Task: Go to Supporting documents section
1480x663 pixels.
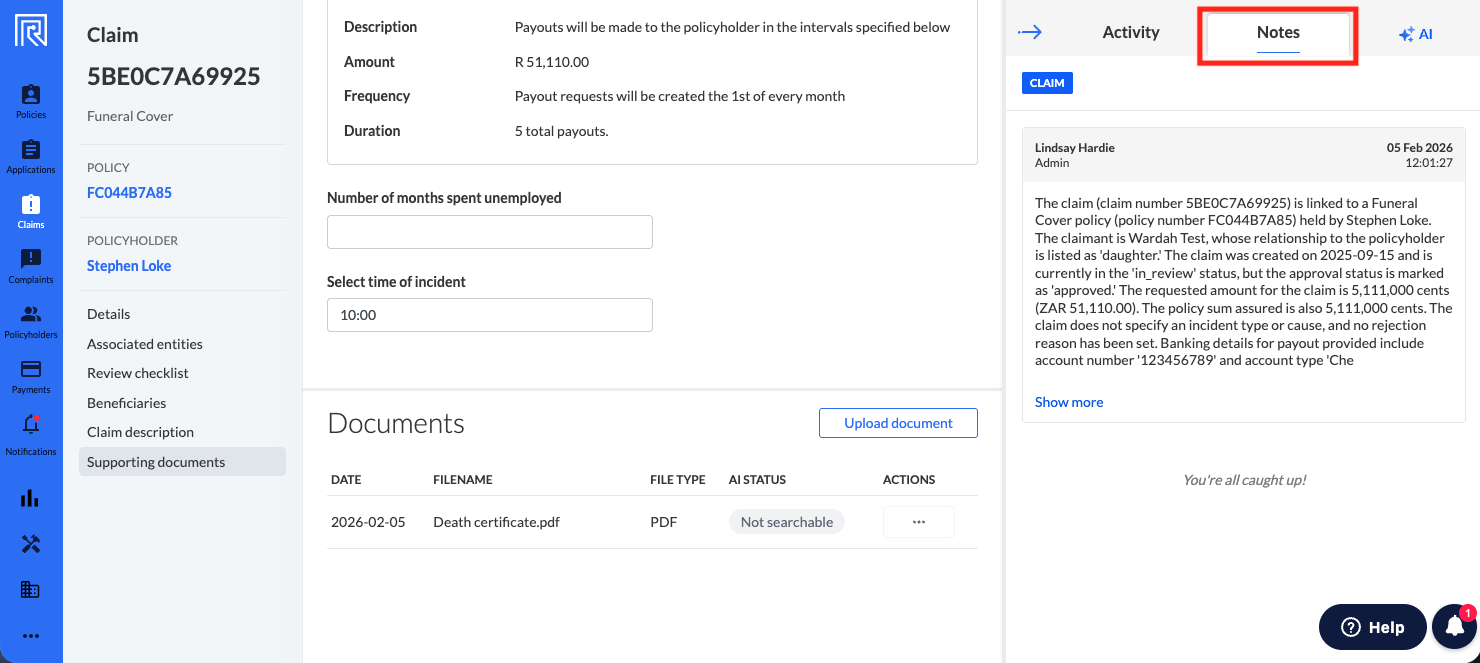Action: point(182,462)
